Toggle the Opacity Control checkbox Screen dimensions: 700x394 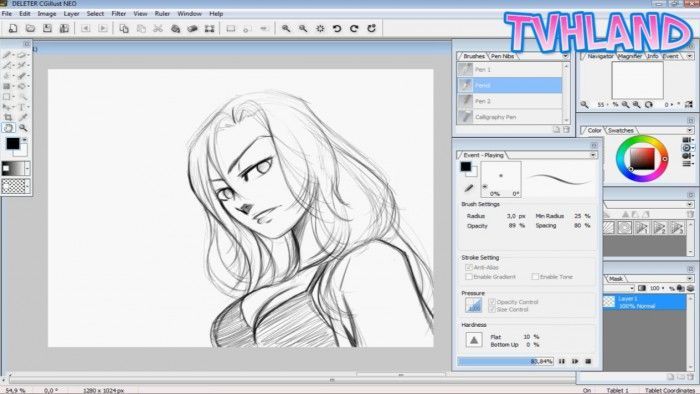pos(492,302)
